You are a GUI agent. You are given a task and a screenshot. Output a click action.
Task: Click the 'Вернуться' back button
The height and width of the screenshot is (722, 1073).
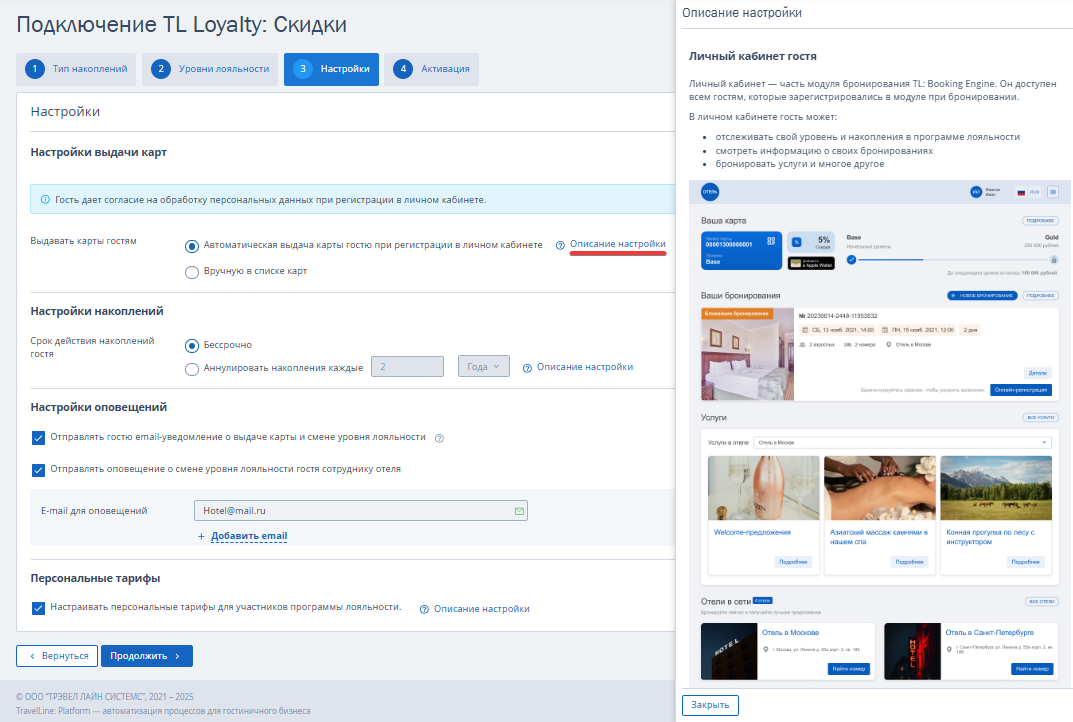coord(57,656)
